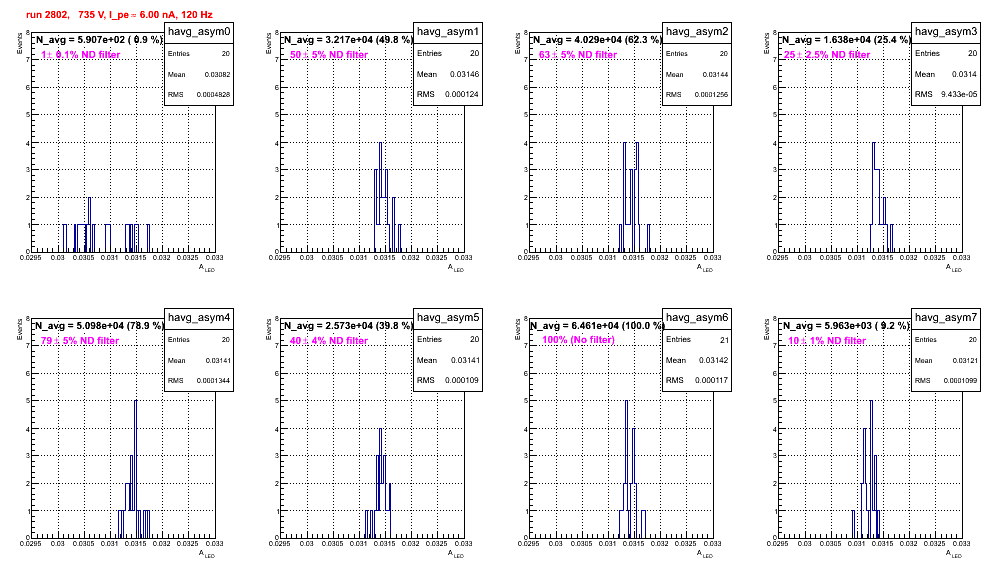Screen dimensions: 996x572
Task: Click Entries value 20 in havg_asym3 box
Action: [x=972, y=53]
